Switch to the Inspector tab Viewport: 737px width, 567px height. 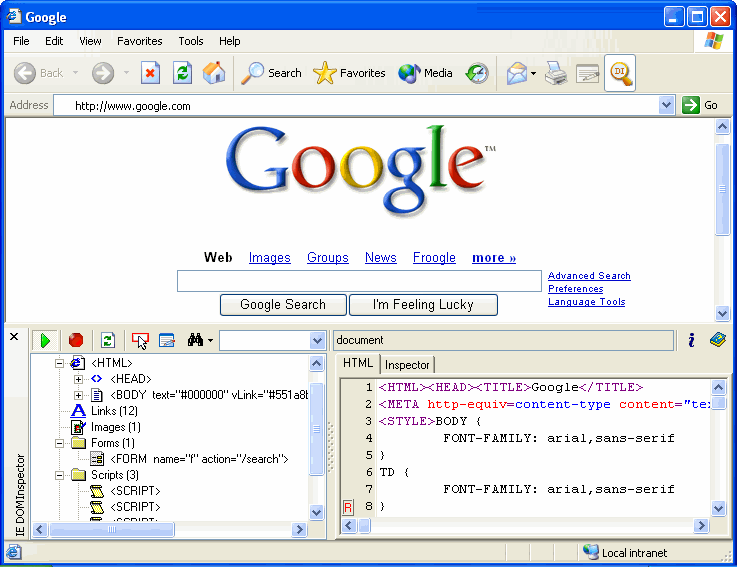pyautogui.click(x=407, y=365)
